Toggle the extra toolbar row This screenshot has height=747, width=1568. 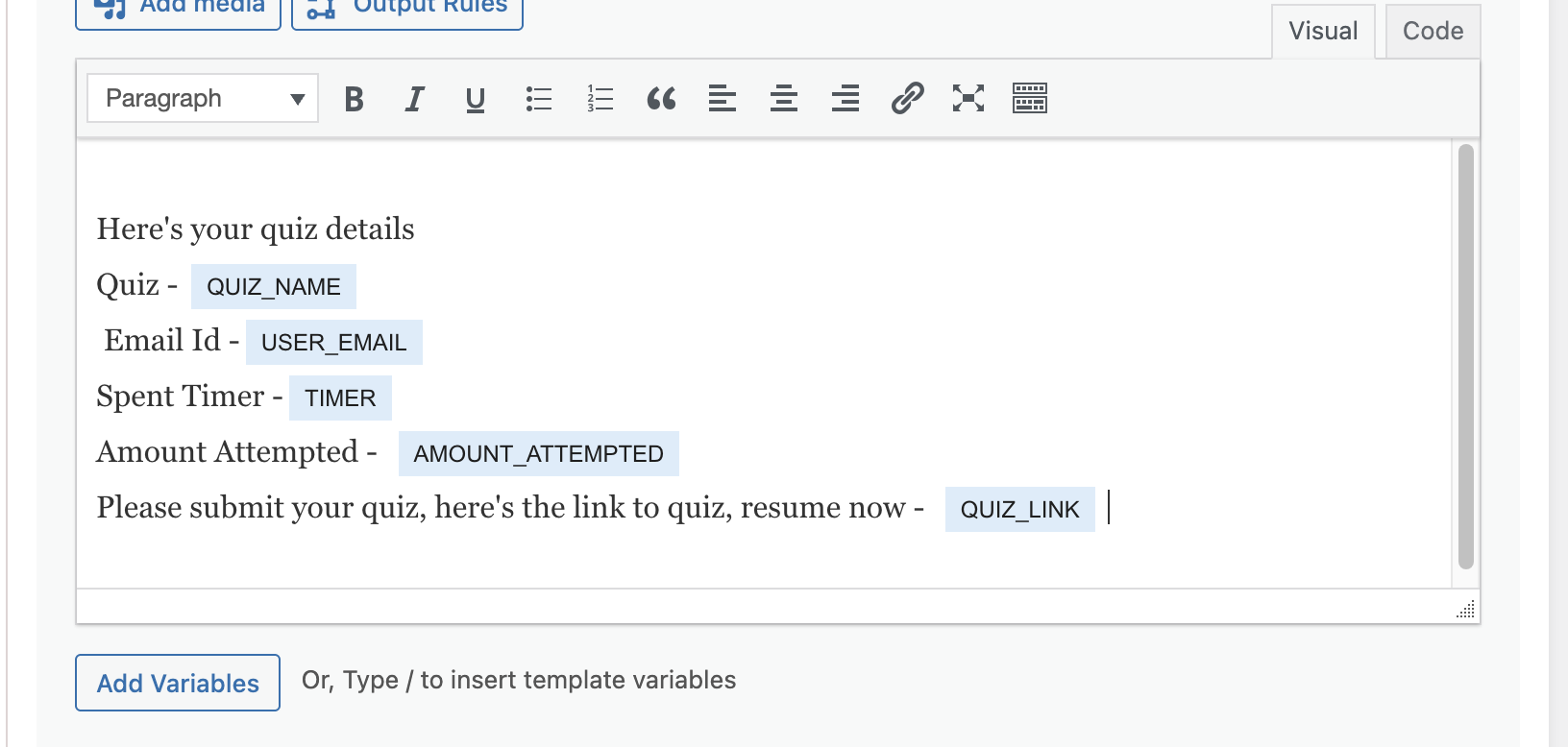[x=1030, y=99]
